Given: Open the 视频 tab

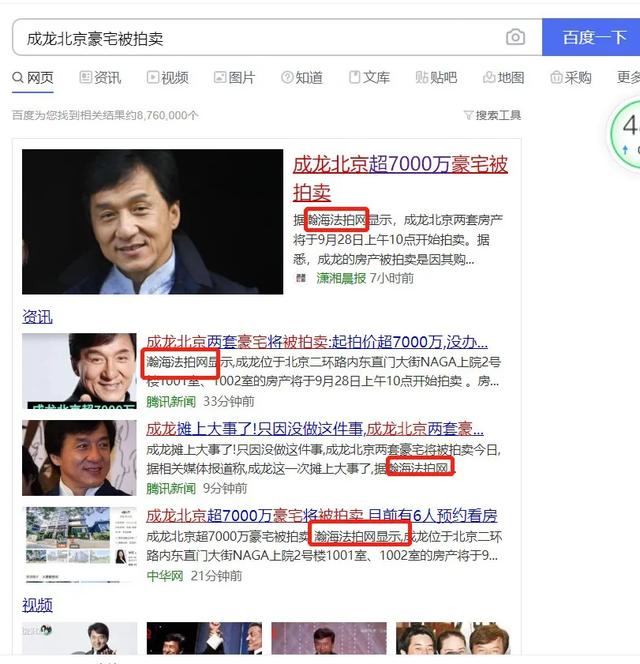Looking at the screenshot, I should (167, 78).
